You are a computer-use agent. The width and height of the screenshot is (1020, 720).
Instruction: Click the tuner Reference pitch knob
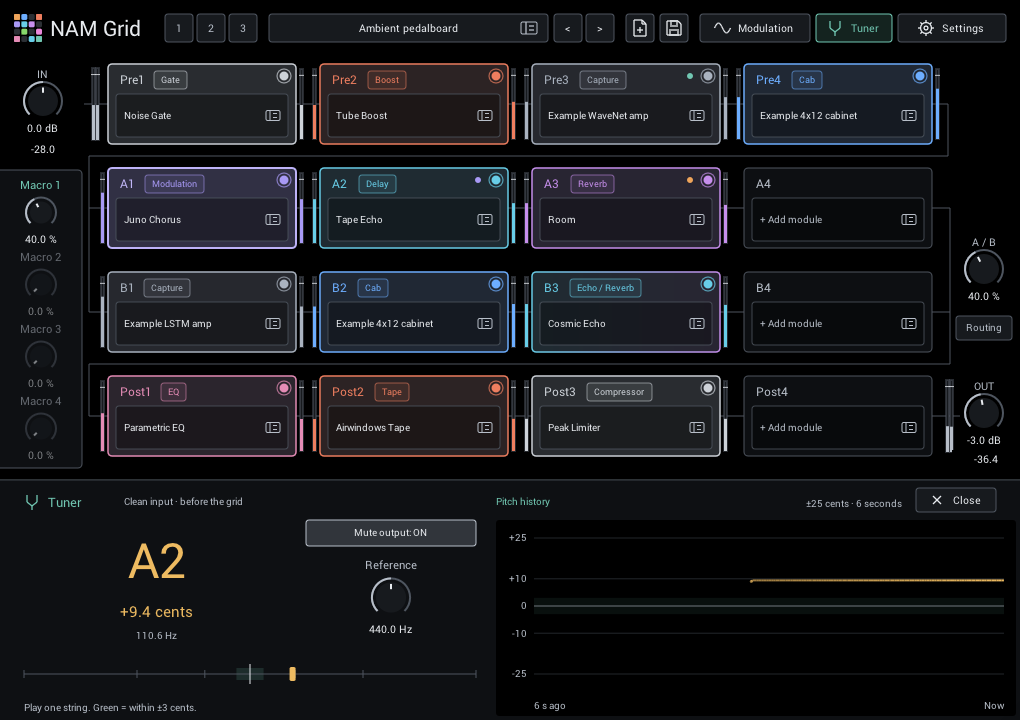[391, 596]
